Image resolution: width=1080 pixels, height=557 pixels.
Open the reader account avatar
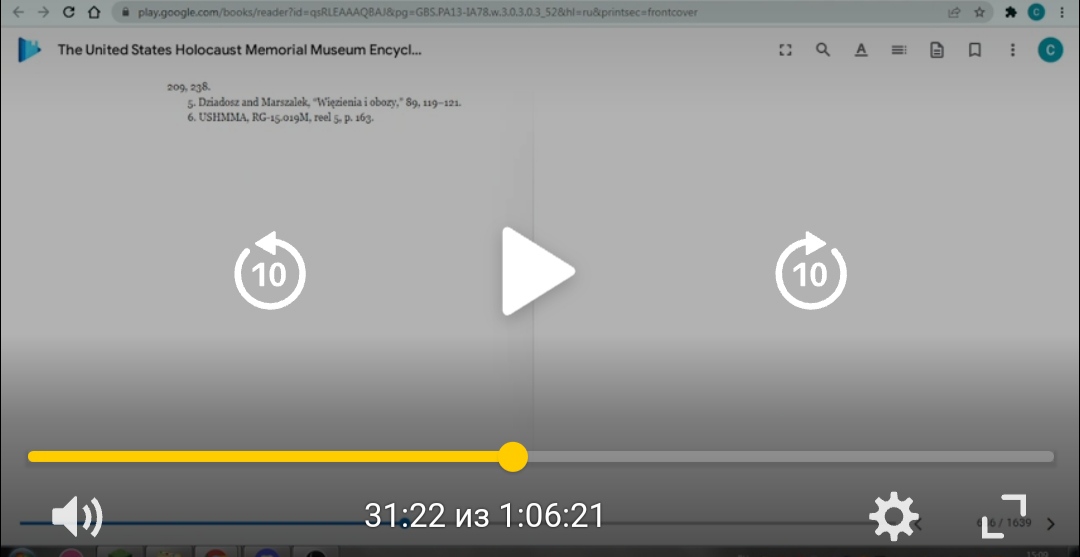coord(1050,50)
